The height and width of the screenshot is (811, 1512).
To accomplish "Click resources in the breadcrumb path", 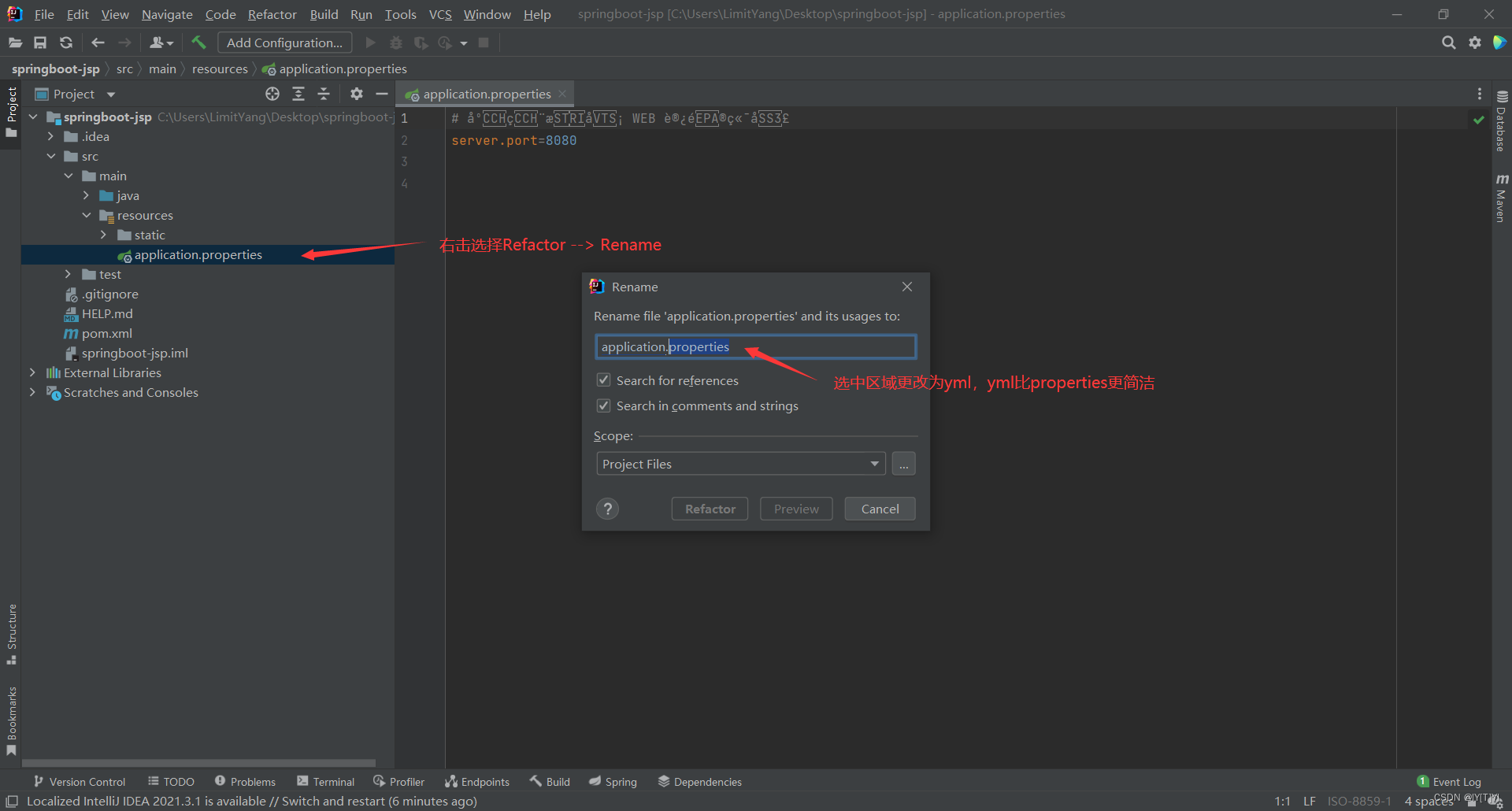I will pyautogui.click(x=220, y=69).
